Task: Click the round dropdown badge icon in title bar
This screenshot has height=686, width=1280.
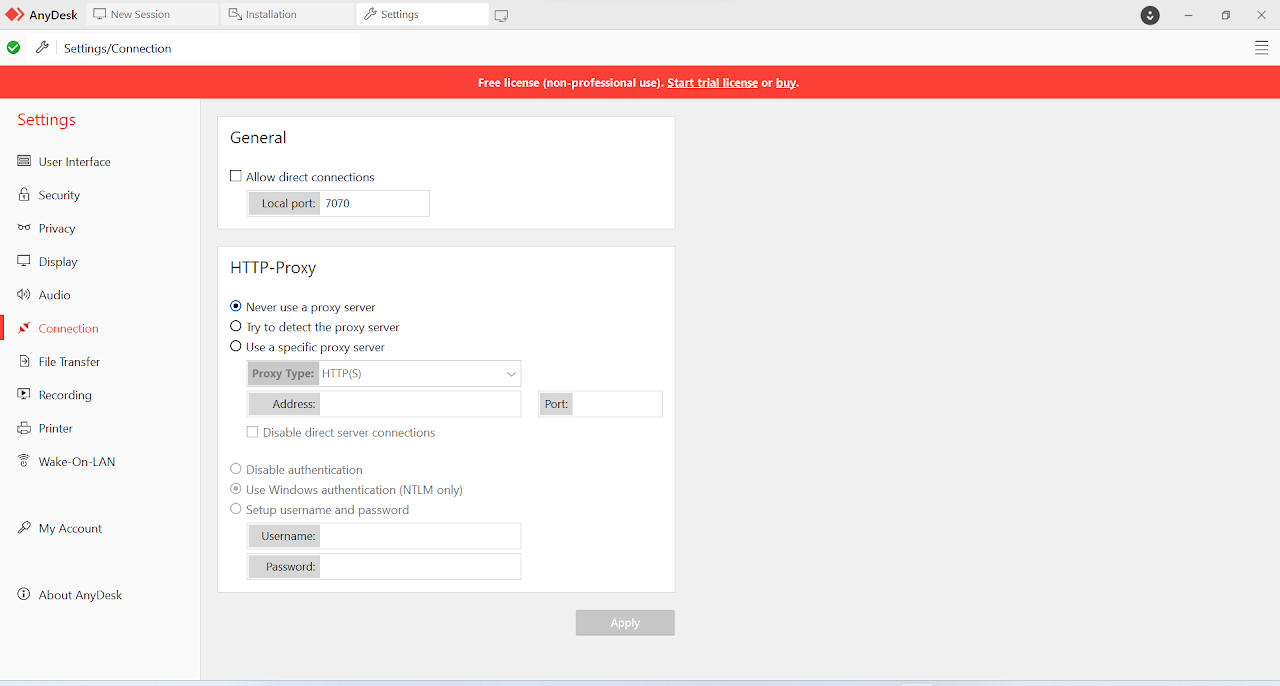Action: point(1150,15)
